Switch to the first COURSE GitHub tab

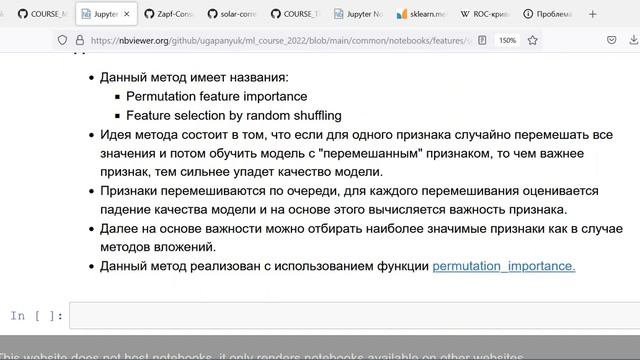42,14
